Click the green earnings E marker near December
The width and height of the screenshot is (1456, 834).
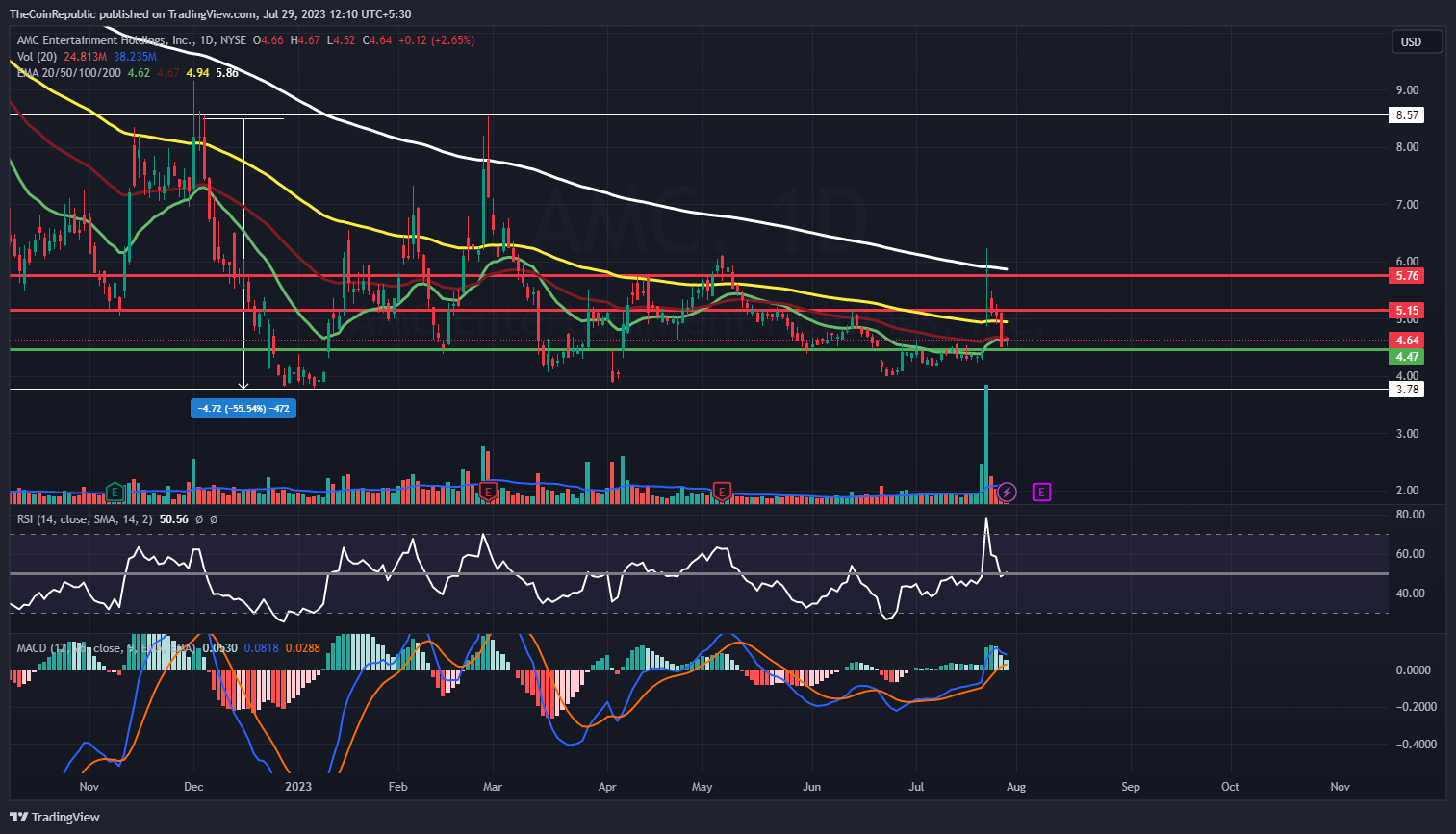tap(115, 493)
